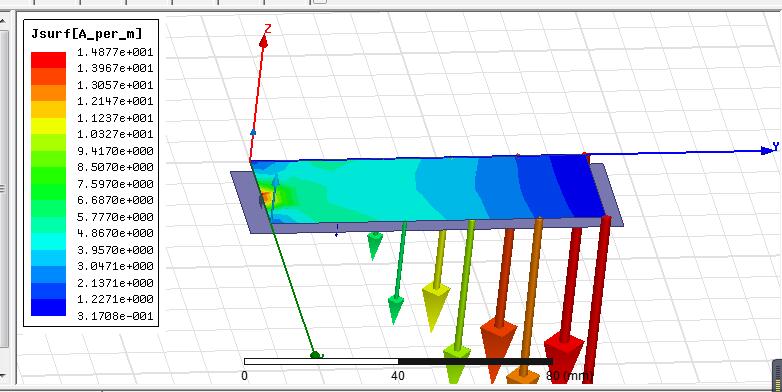Viewport: 782px width, 392px height.
Task: Click the up arrow of left scrollbar
Action: coord(2,21)
